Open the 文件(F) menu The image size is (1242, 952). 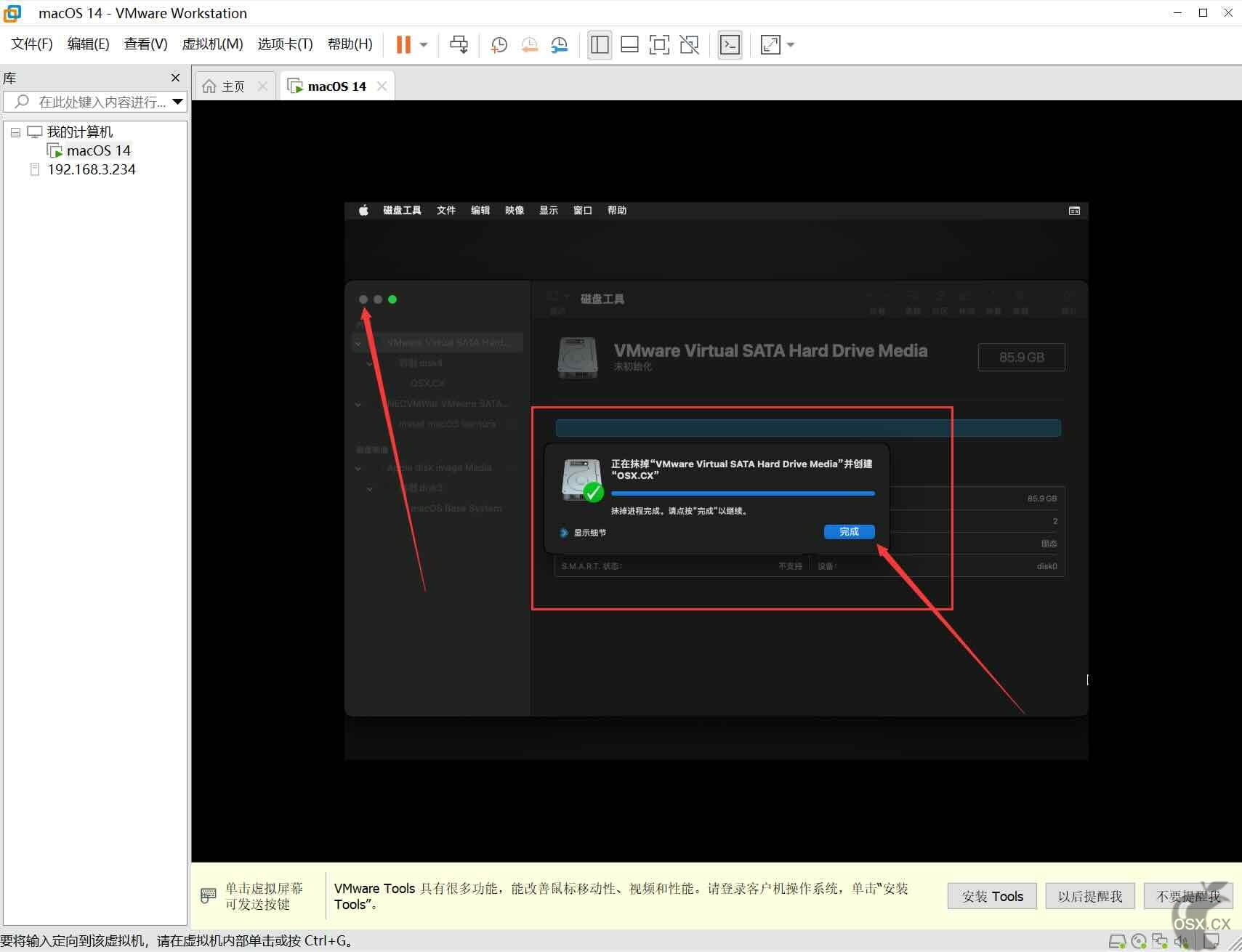[32, 44]
